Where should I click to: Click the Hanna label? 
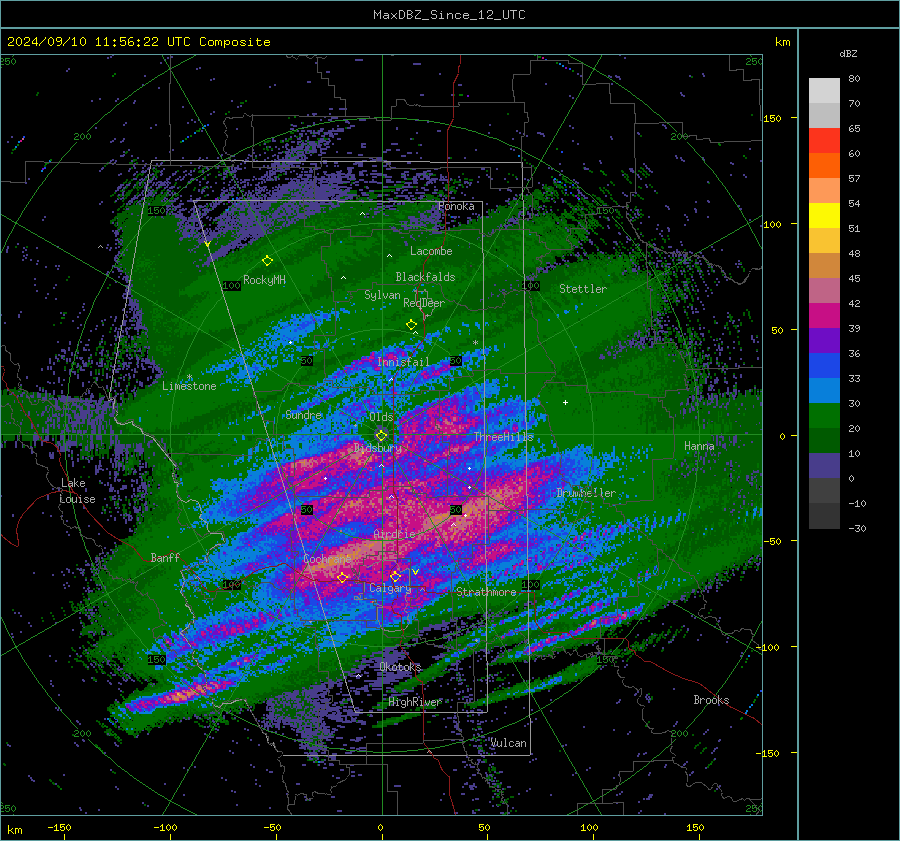699,446
